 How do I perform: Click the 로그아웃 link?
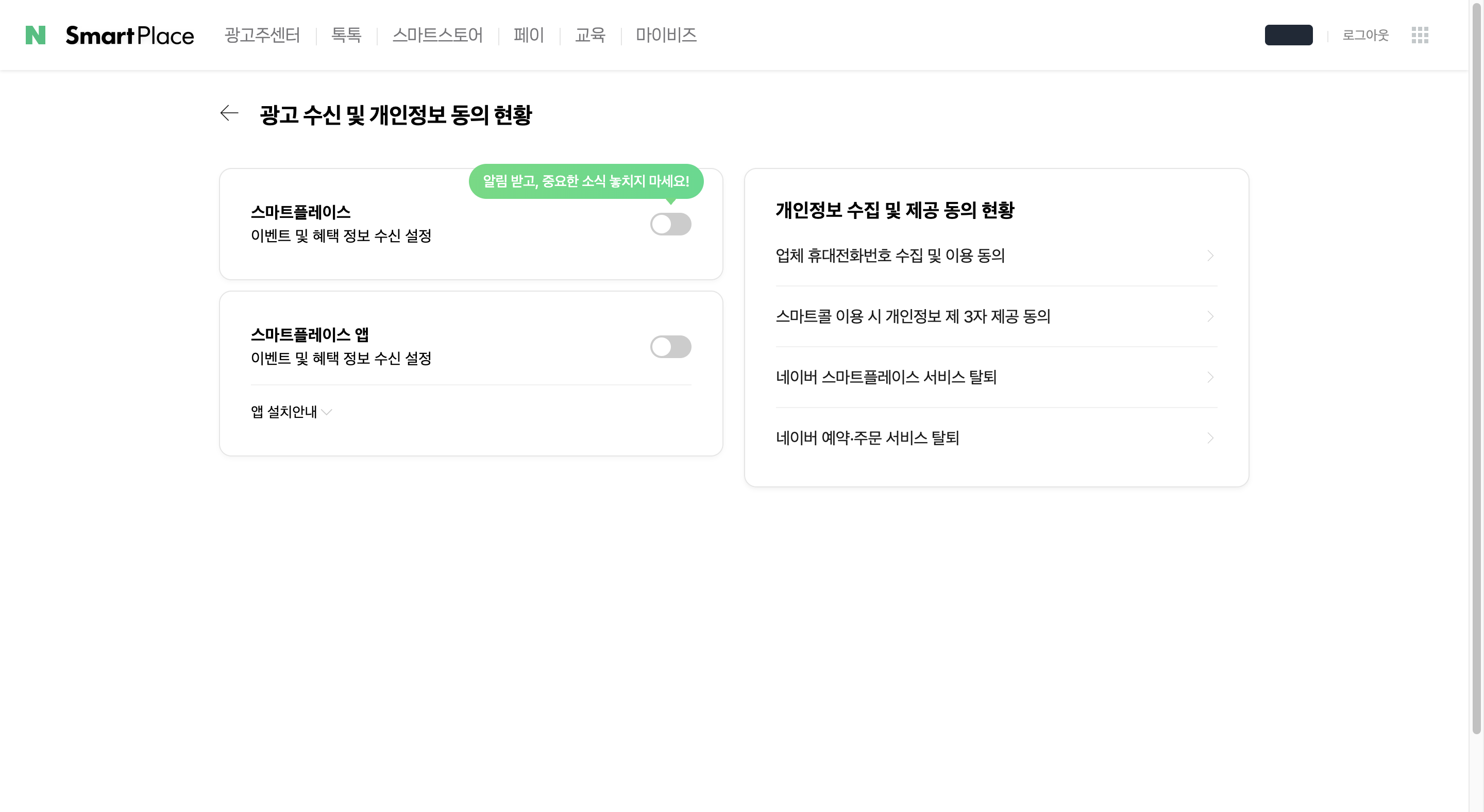pos(1365,35)
